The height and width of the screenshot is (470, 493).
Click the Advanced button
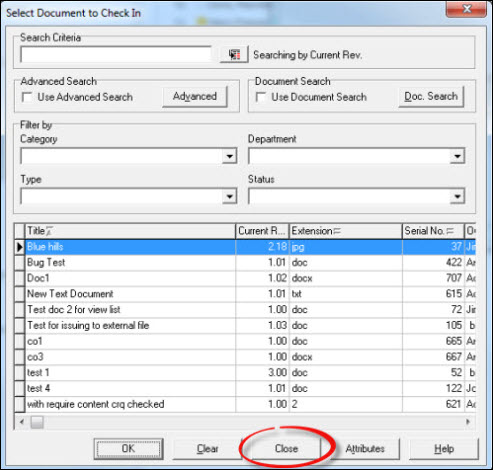tap(195, 97)
